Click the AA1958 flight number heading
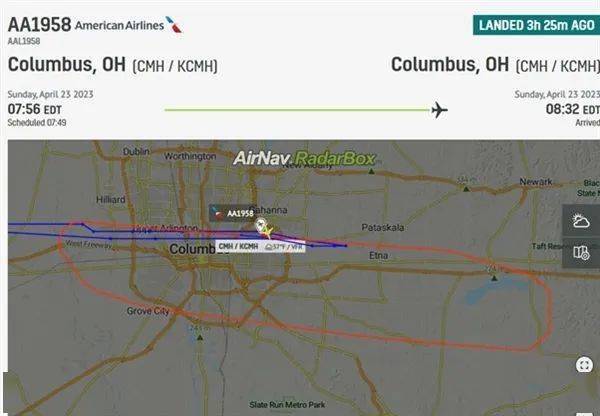 click(x=39, y=24)
